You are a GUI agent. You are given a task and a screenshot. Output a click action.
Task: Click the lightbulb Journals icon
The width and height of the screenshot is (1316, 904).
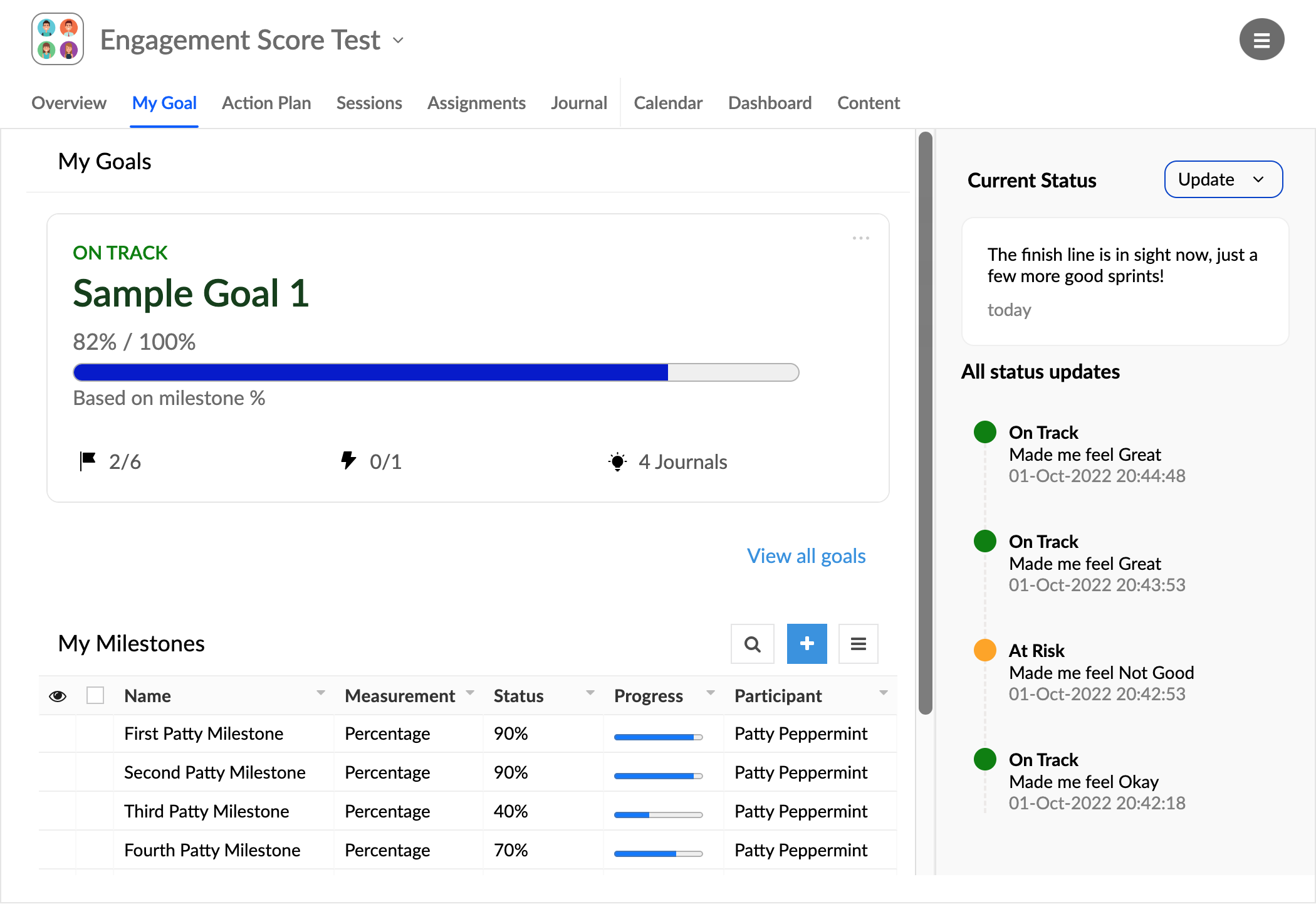coord(617,462)
